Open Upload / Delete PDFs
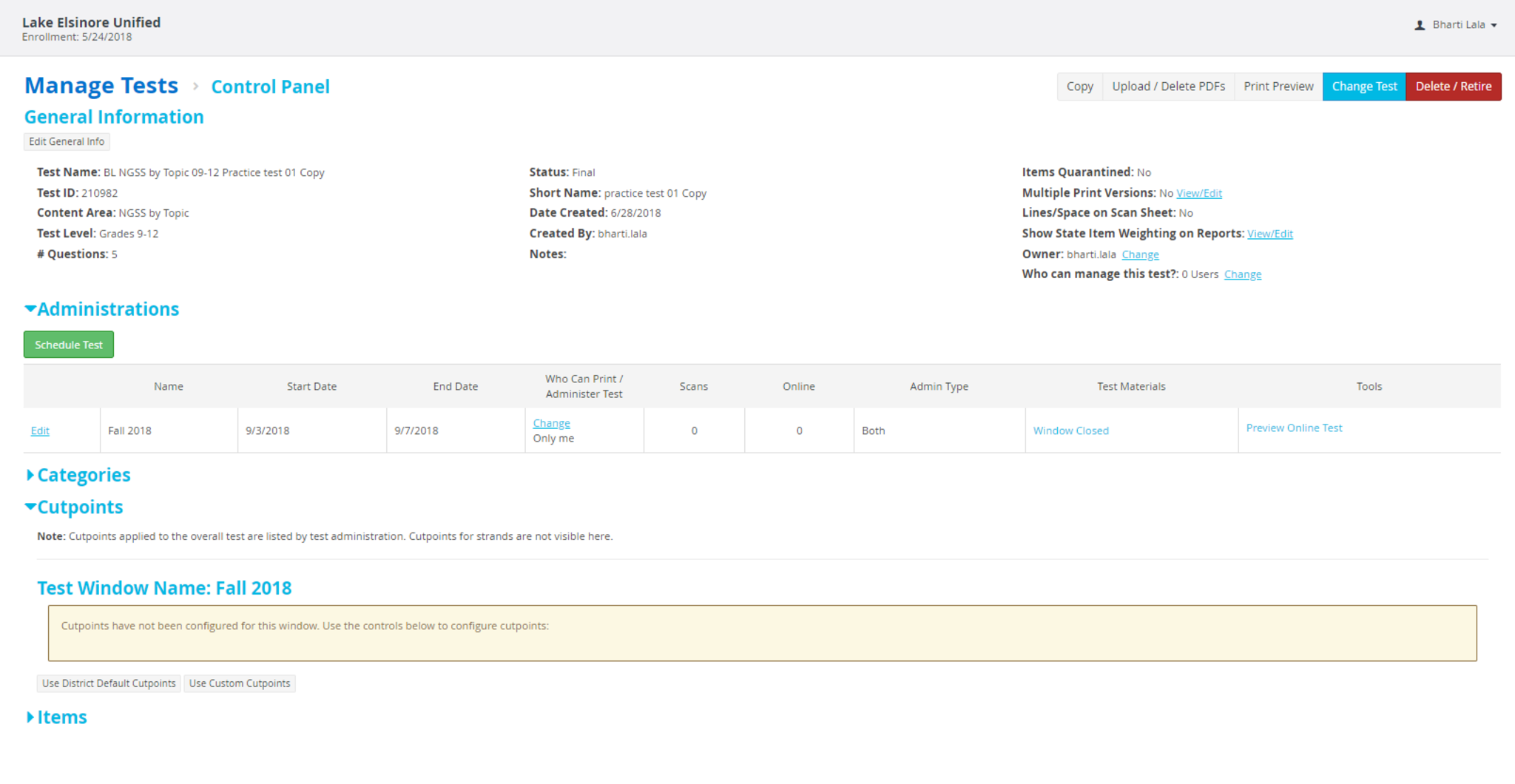Viewport: 1515px width, 784px height. point(1168,87)
